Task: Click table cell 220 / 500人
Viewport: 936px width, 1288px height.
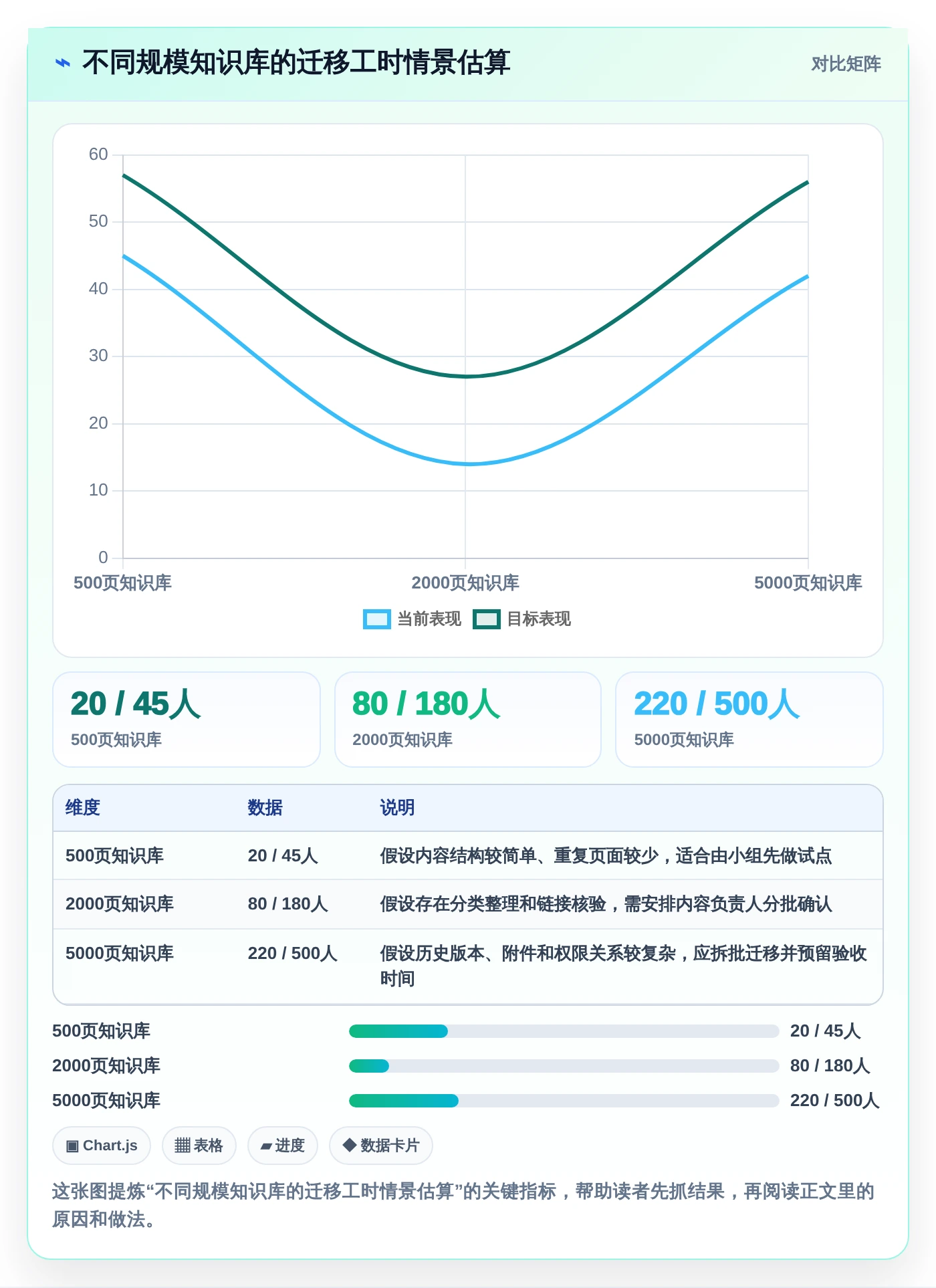Action: [293, 954]
